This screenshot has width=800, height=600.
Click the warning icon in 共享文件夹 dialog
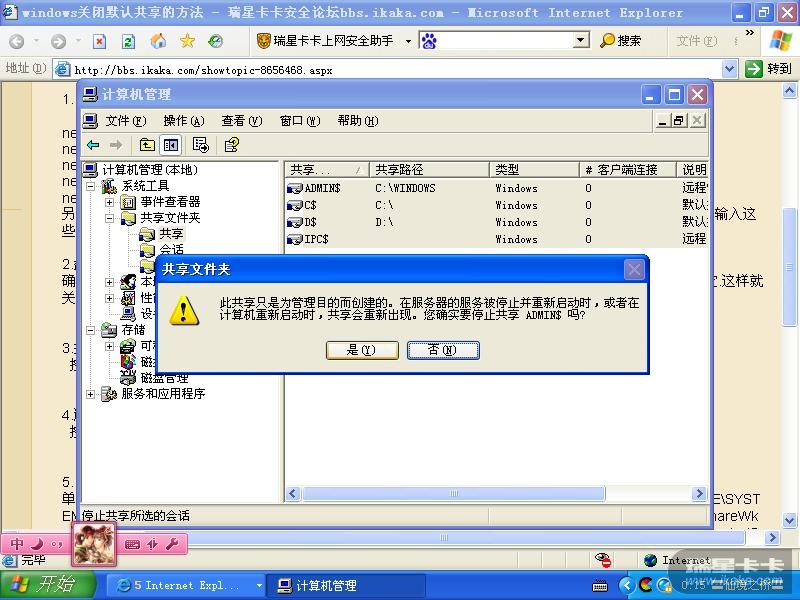(x=184, y=310)
